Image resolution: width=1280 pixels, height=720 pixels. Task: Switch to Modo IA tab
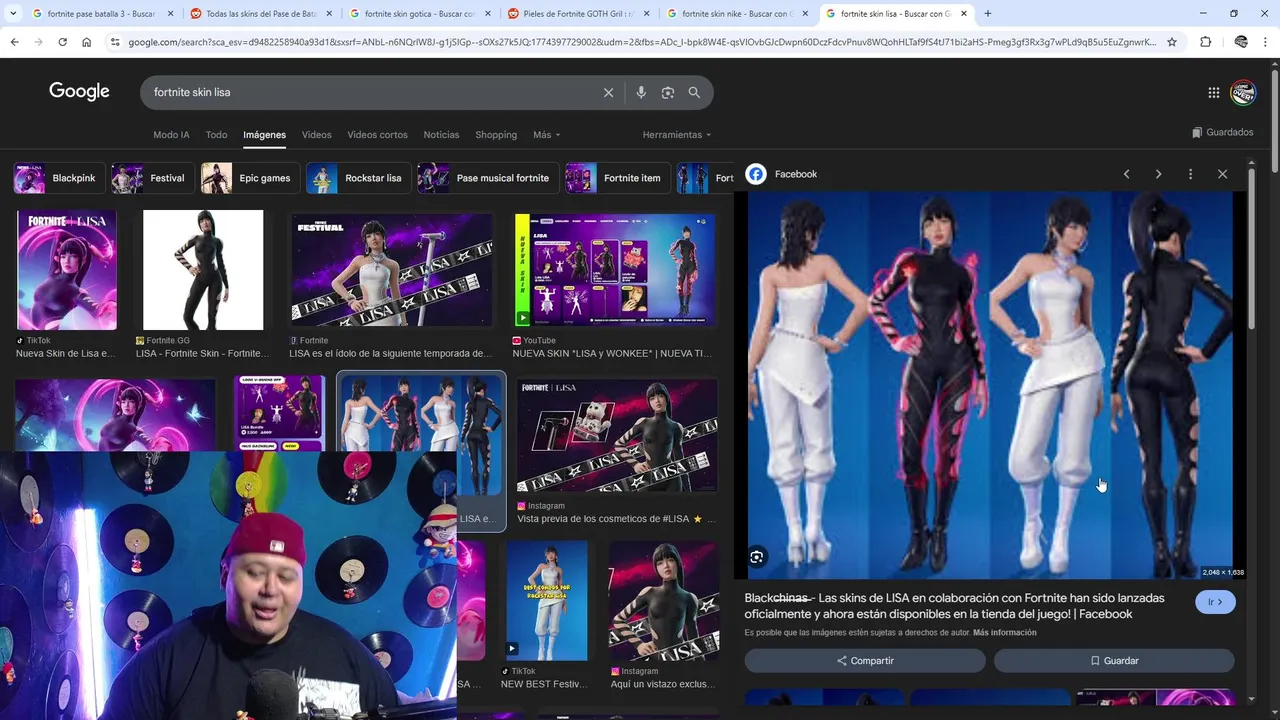point(171,135)
